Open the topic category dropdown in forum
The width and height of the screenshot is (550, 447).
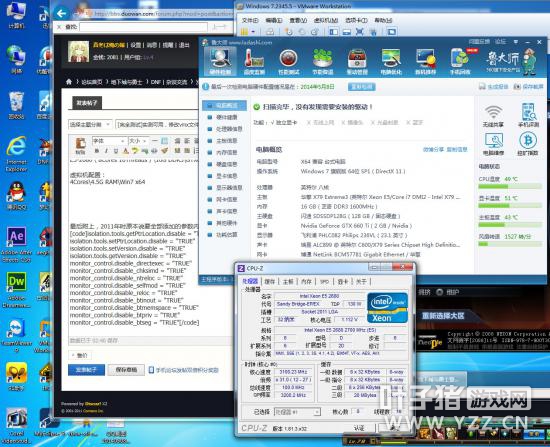[x=90, y=125]
